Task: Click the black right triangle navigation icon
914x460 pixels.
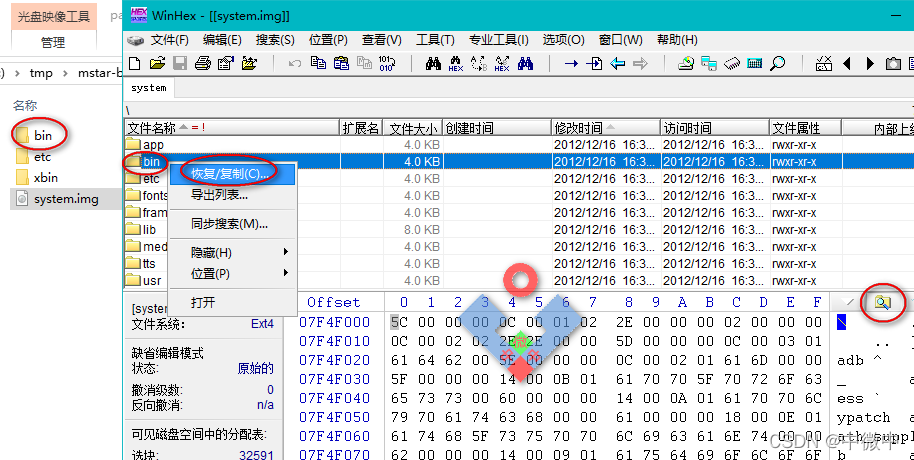Action: (x=870, y=63)
